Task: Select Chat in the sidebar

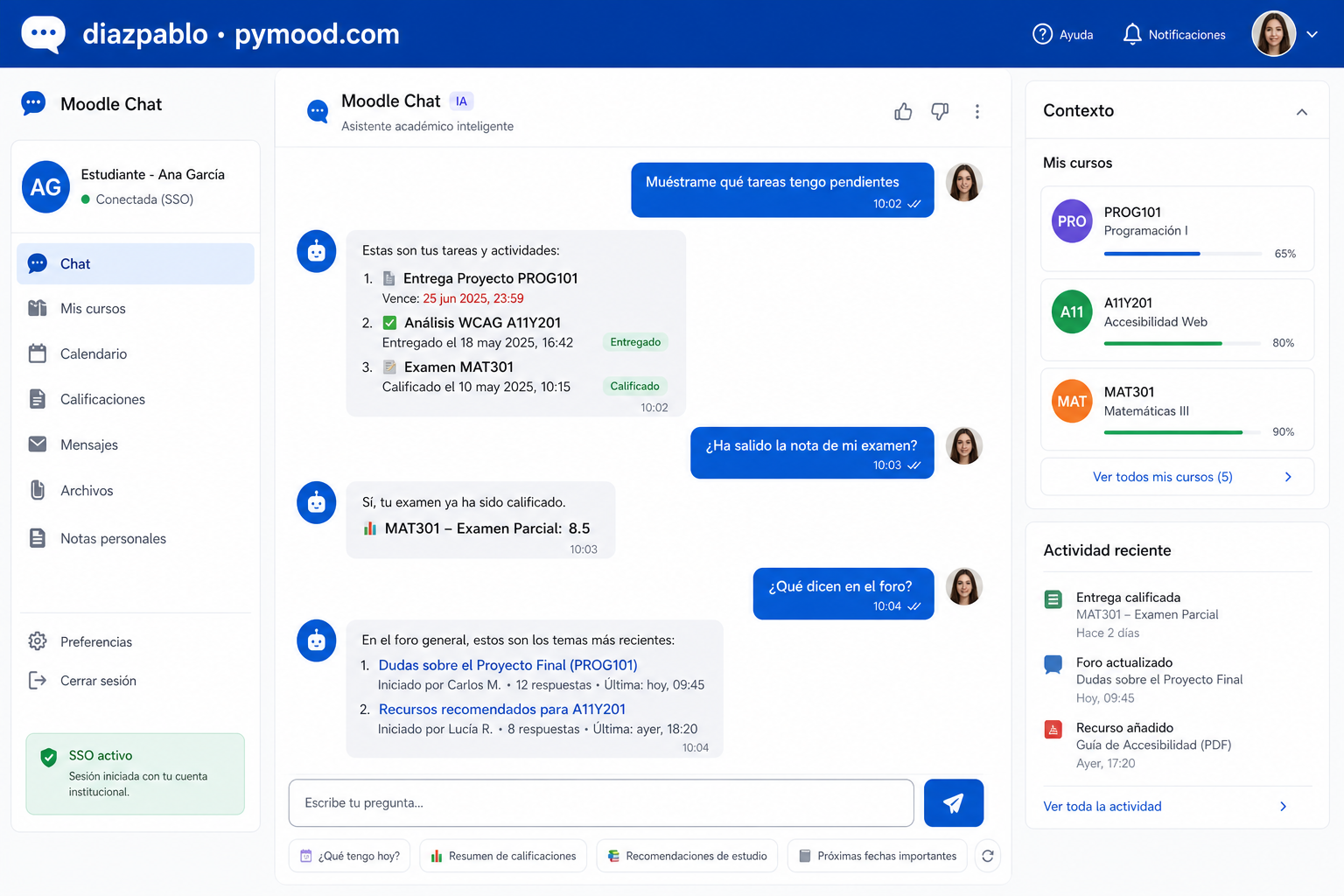Action: pyautogui.click(x=136, y=263)
